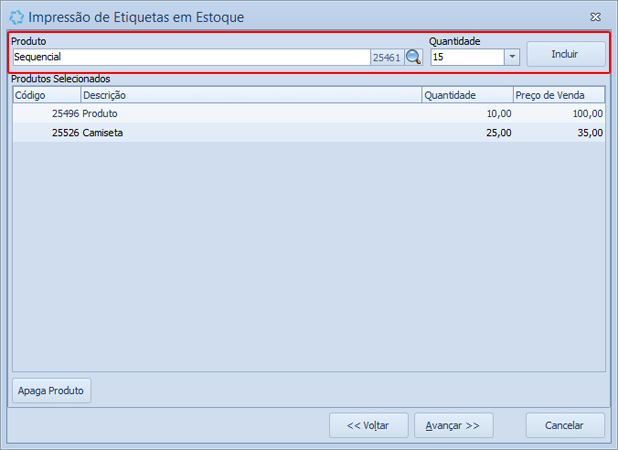Focus the Produto input field
This screenshot has width=618, height=450.
pyautogui.click(x=191, y=57)
